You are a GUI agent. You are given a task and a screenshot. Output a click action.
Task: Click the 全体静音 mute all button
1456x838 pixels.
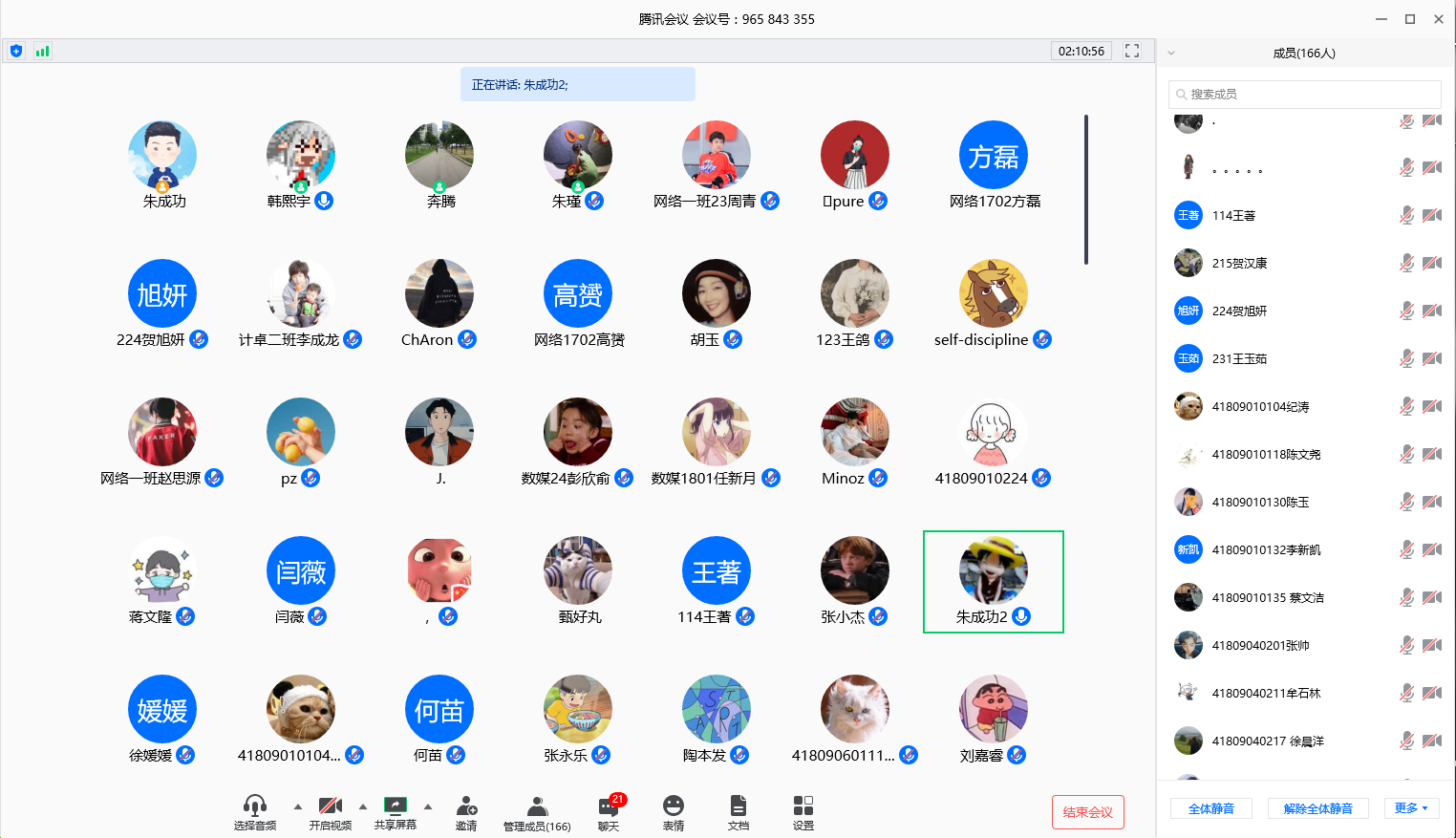[x=1210, y=808]
